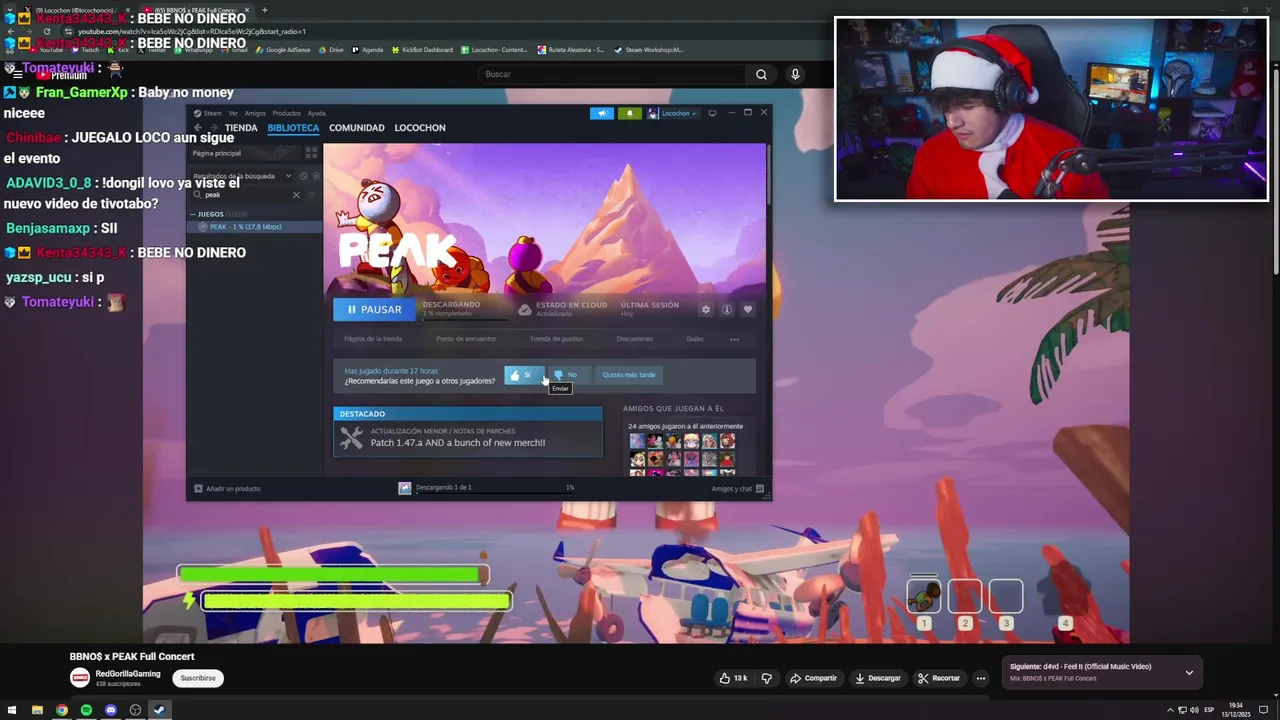The image size is (1280, 720).
Task: Click the recent activity clock icon in sidebar
Action: [x=304, y=176]
